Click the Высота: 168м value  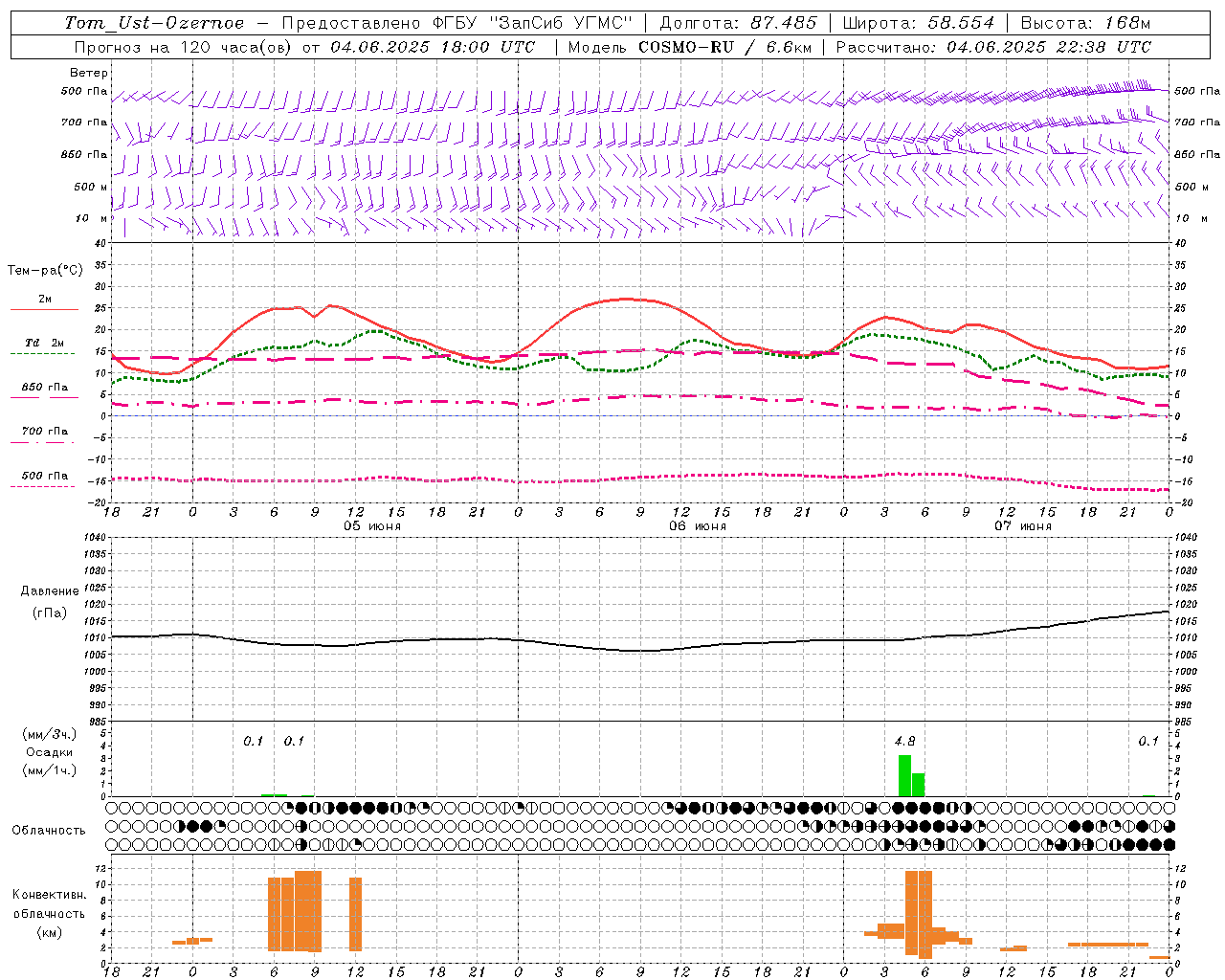tap(1086, 23)
